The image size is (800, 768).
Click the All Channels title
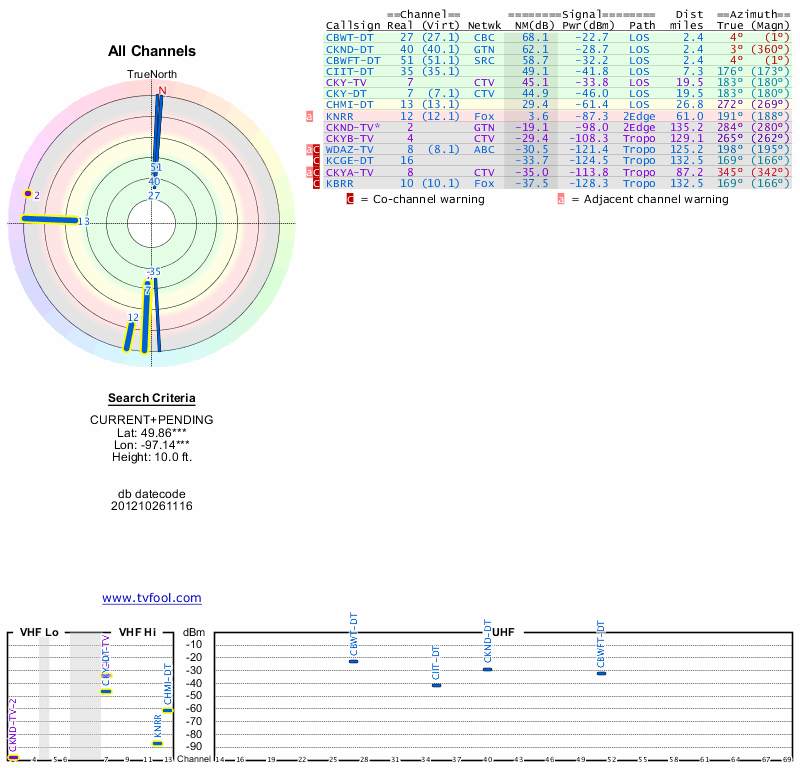[x=152, y=51]
